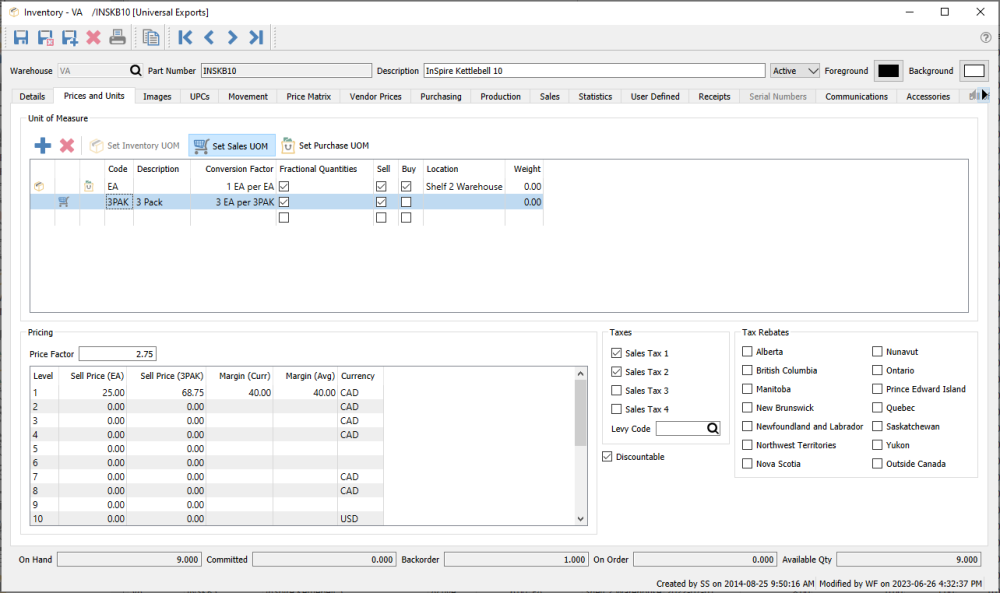Open the Statistics tab
The height and width of the screenshot is (593, 1000).
[x=595, y=96]
